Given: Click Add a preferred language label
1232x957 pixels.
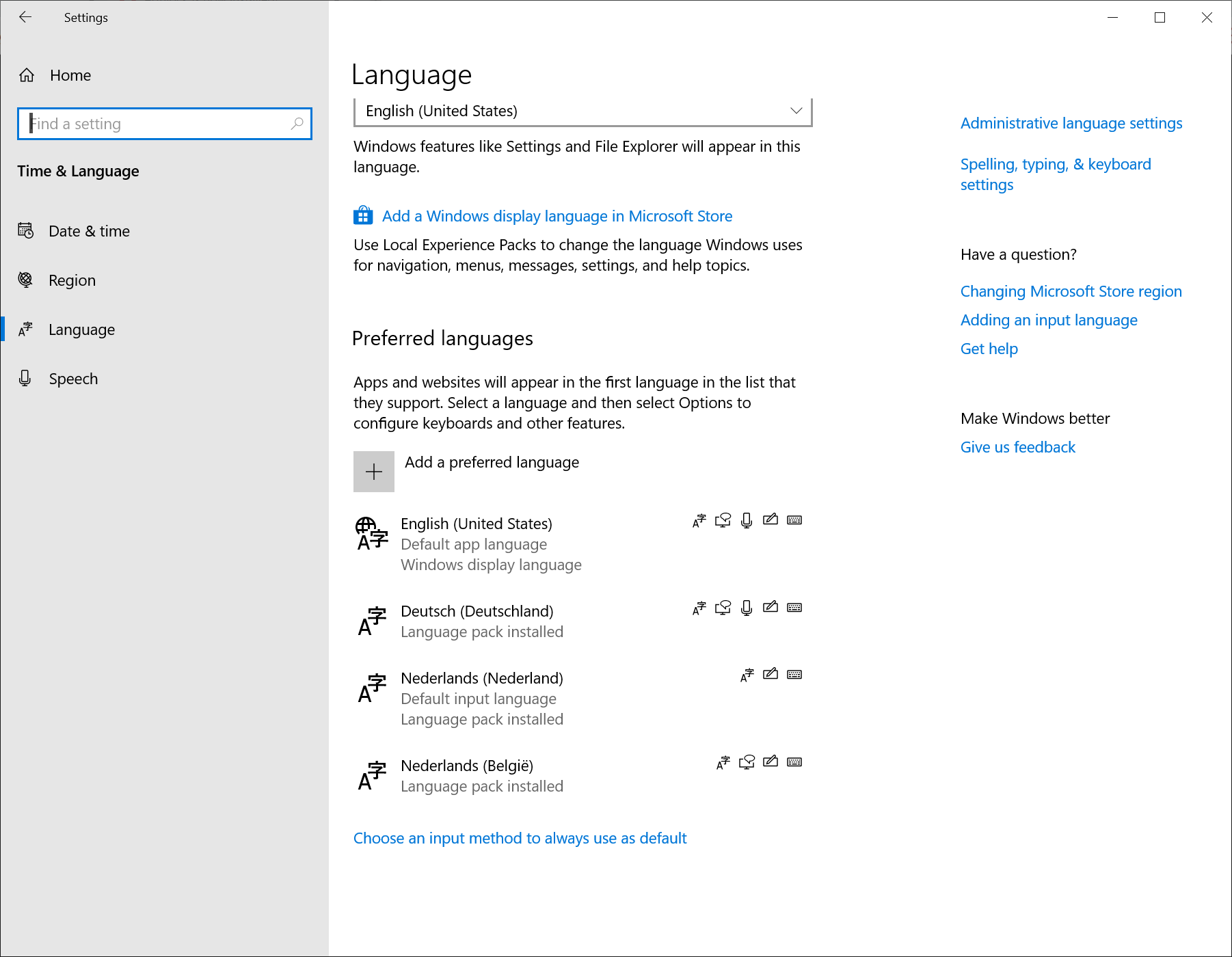Looking at the screenshot, I should click(x=492, y=462).
